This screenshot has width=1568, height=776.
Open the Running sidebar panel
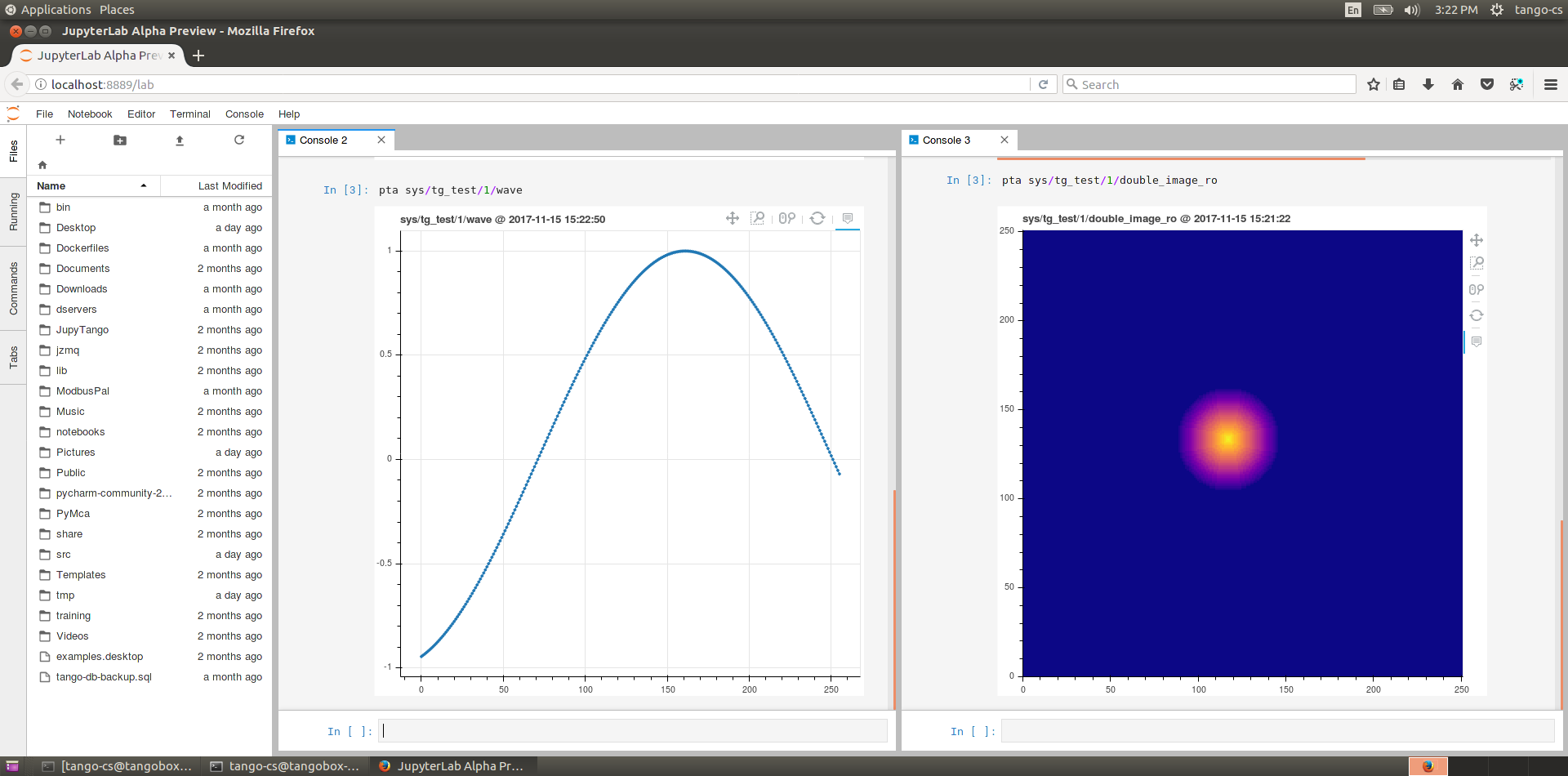(x=14, y=212)
